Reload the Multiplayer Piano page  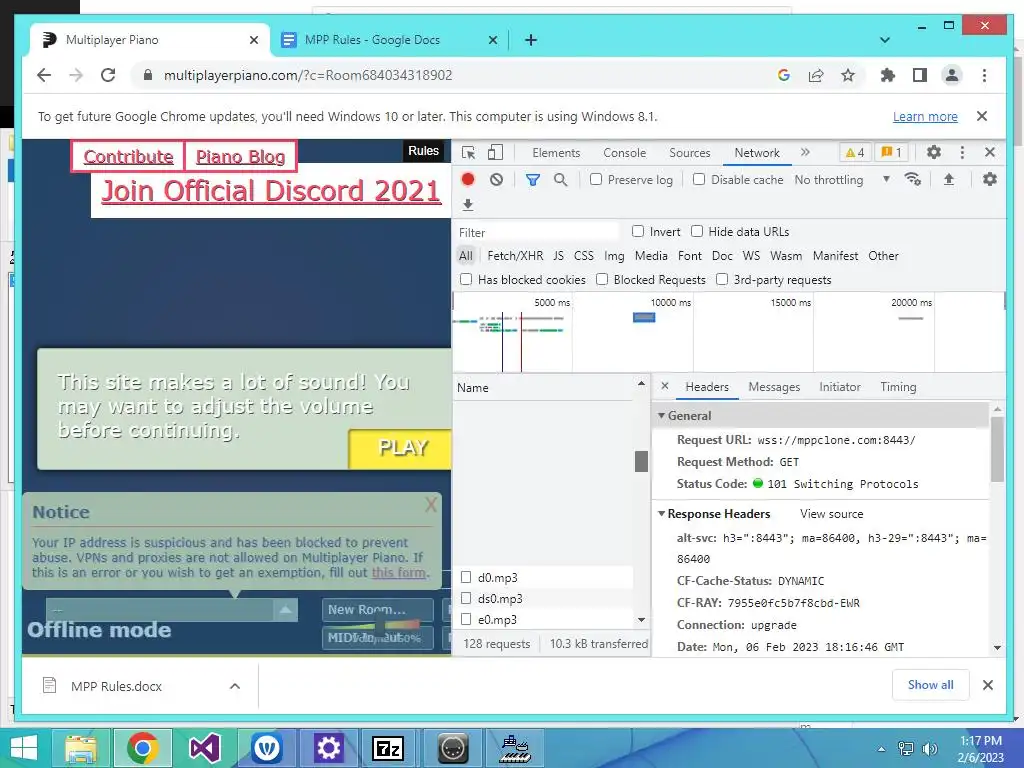(x=108, y=75)
